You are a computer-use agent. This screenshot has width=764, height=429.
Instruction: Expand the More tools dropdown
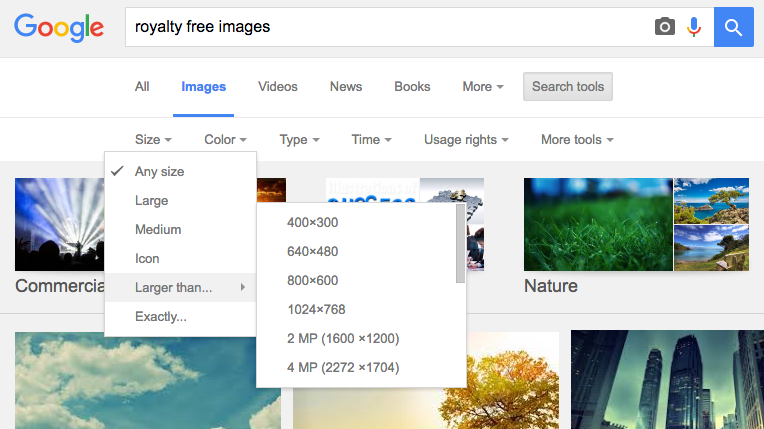click(x=577, y=140)
